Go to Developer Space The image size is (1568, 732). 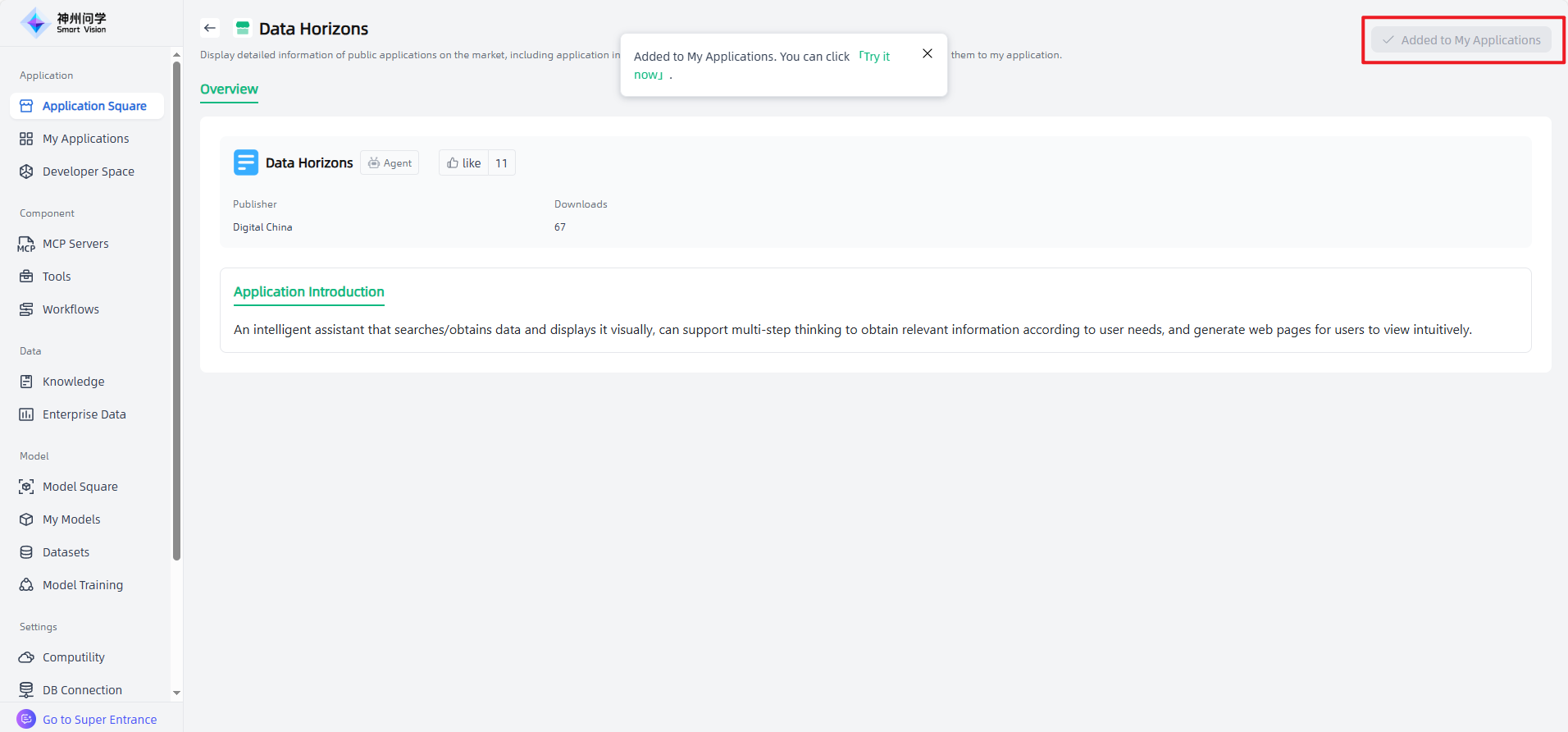click(x=88, y=172)
